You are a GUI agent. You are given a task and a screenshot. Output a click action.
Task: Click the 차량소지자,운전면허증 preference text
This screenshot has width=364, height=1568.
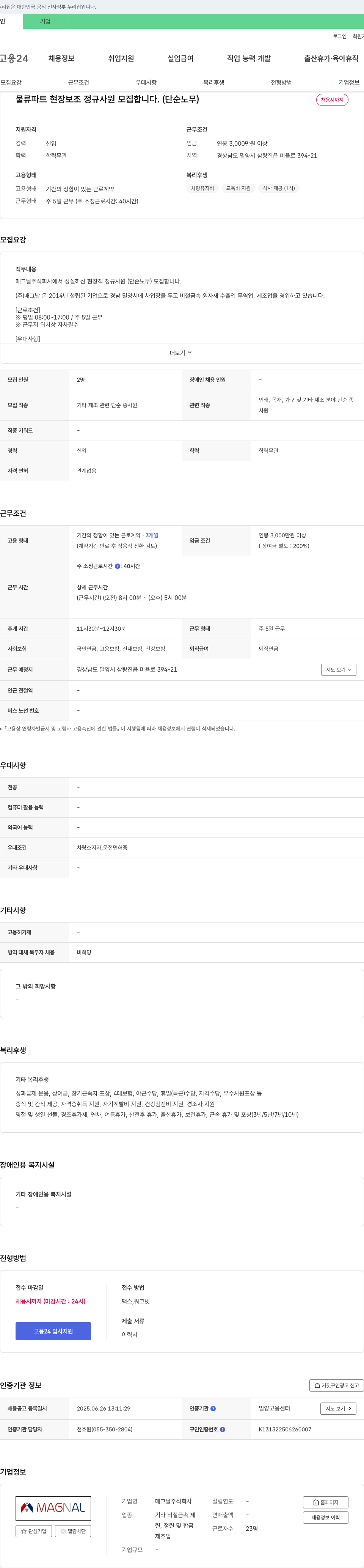102,848
